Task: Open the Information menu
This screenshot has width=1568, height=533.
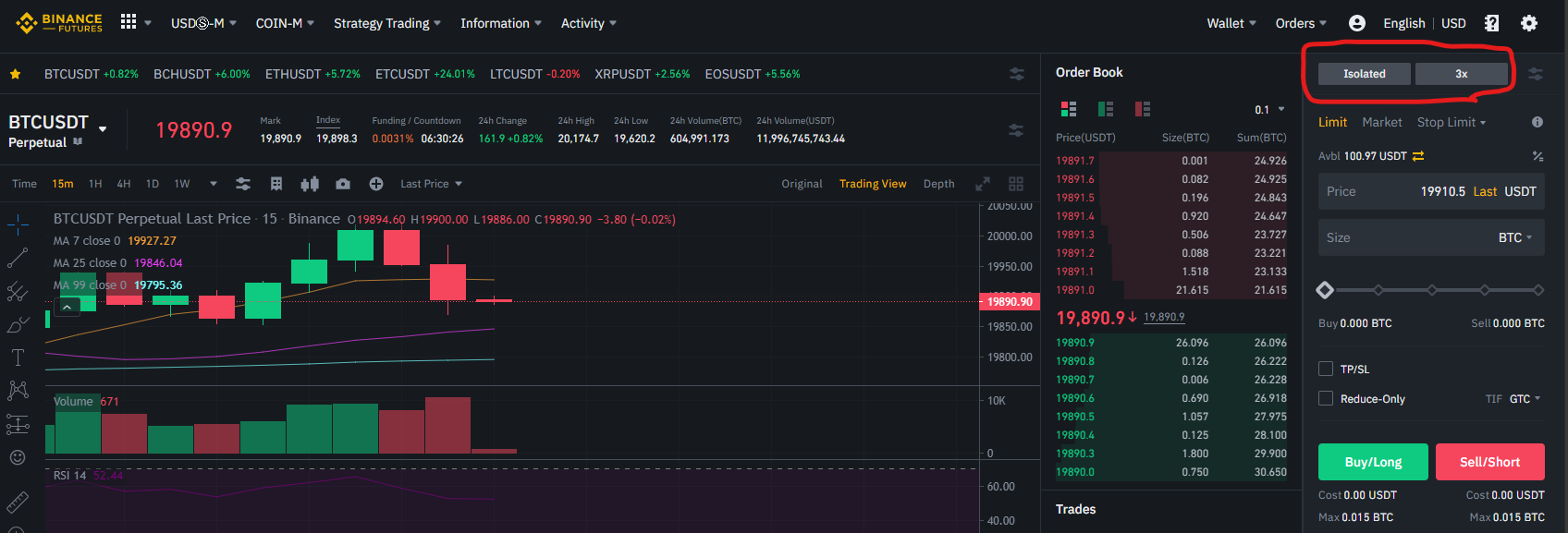Action: pyautogui.click(x=501, y=23)
